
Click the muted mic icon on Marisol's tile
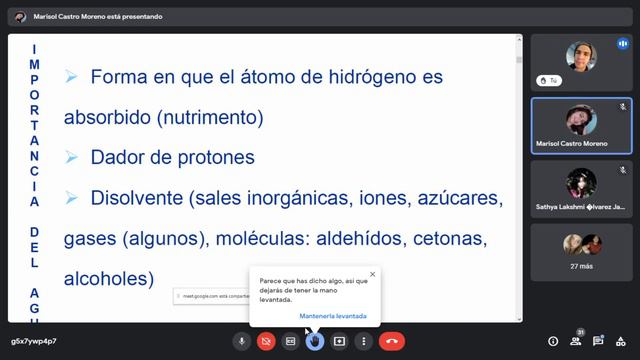623,107
